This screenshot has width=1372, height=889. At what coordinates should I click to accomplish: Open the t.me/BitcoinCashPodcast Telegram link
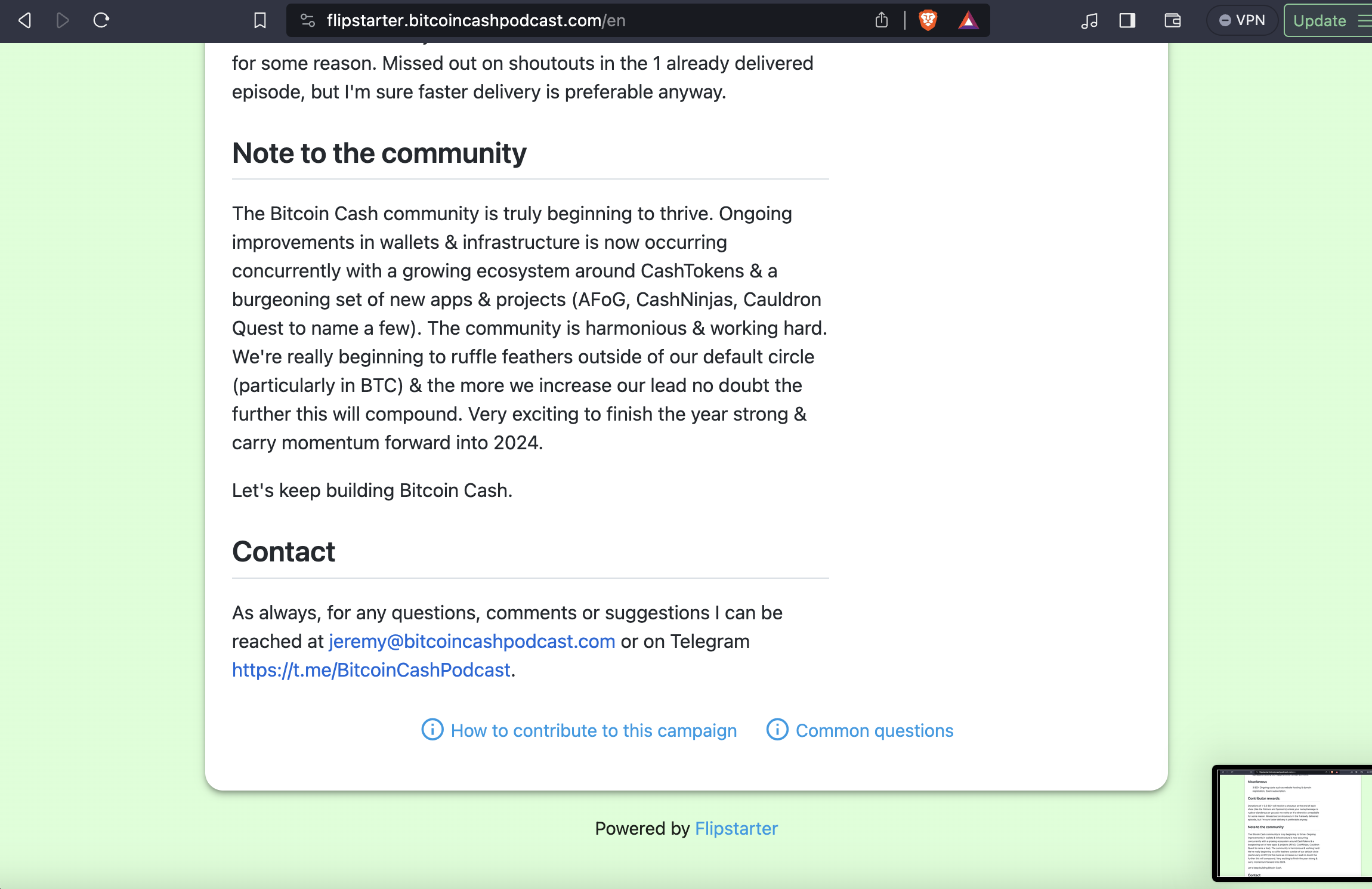click(371, 670)
